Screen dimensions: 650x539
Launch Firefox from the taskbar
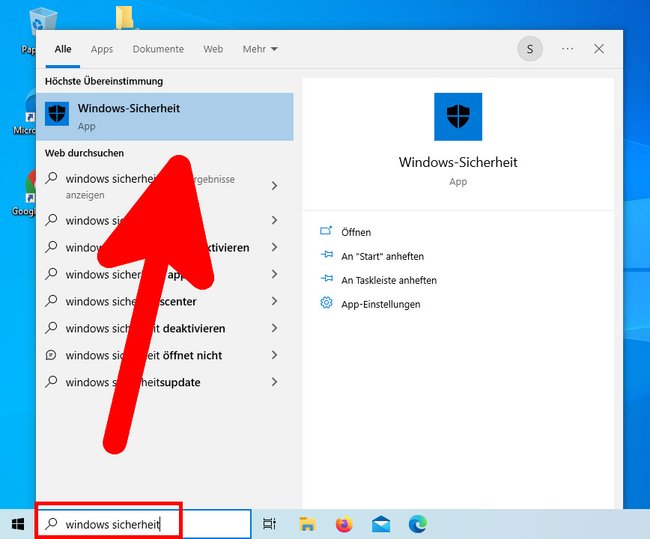[344, 524]
